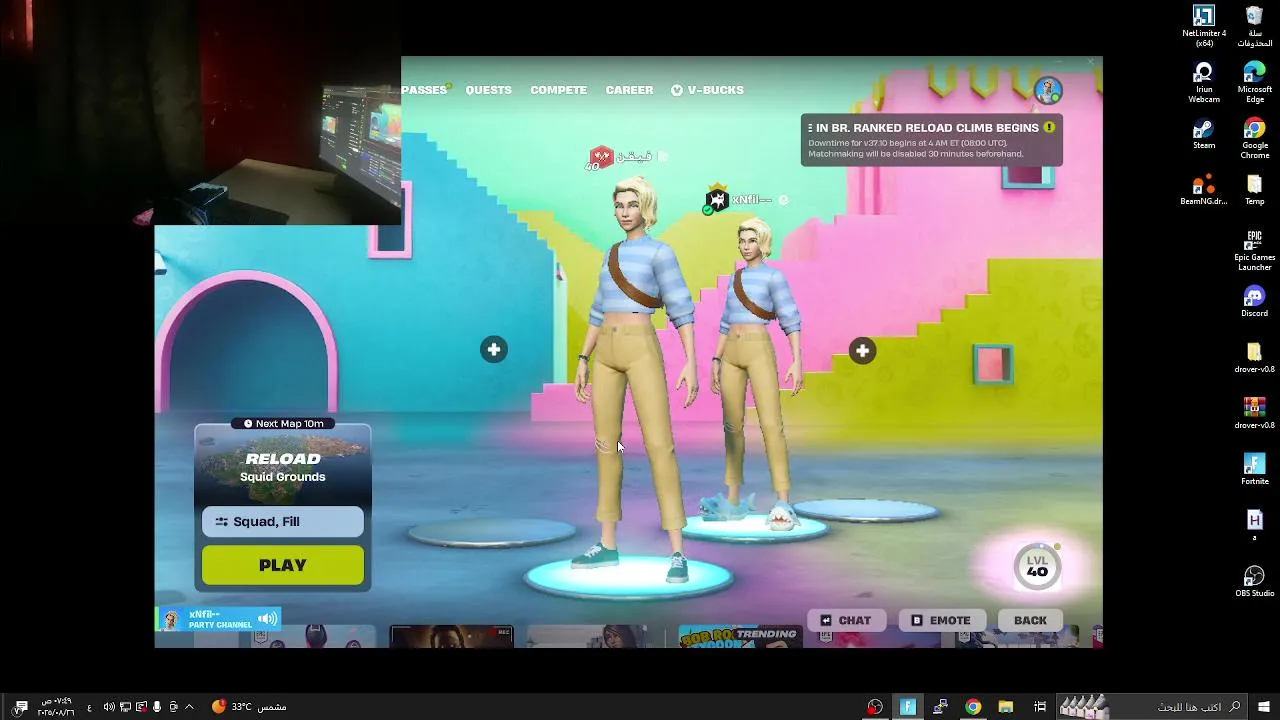Open the CHAT panel
Screen dimensions: 1280x720
(846, 620)
